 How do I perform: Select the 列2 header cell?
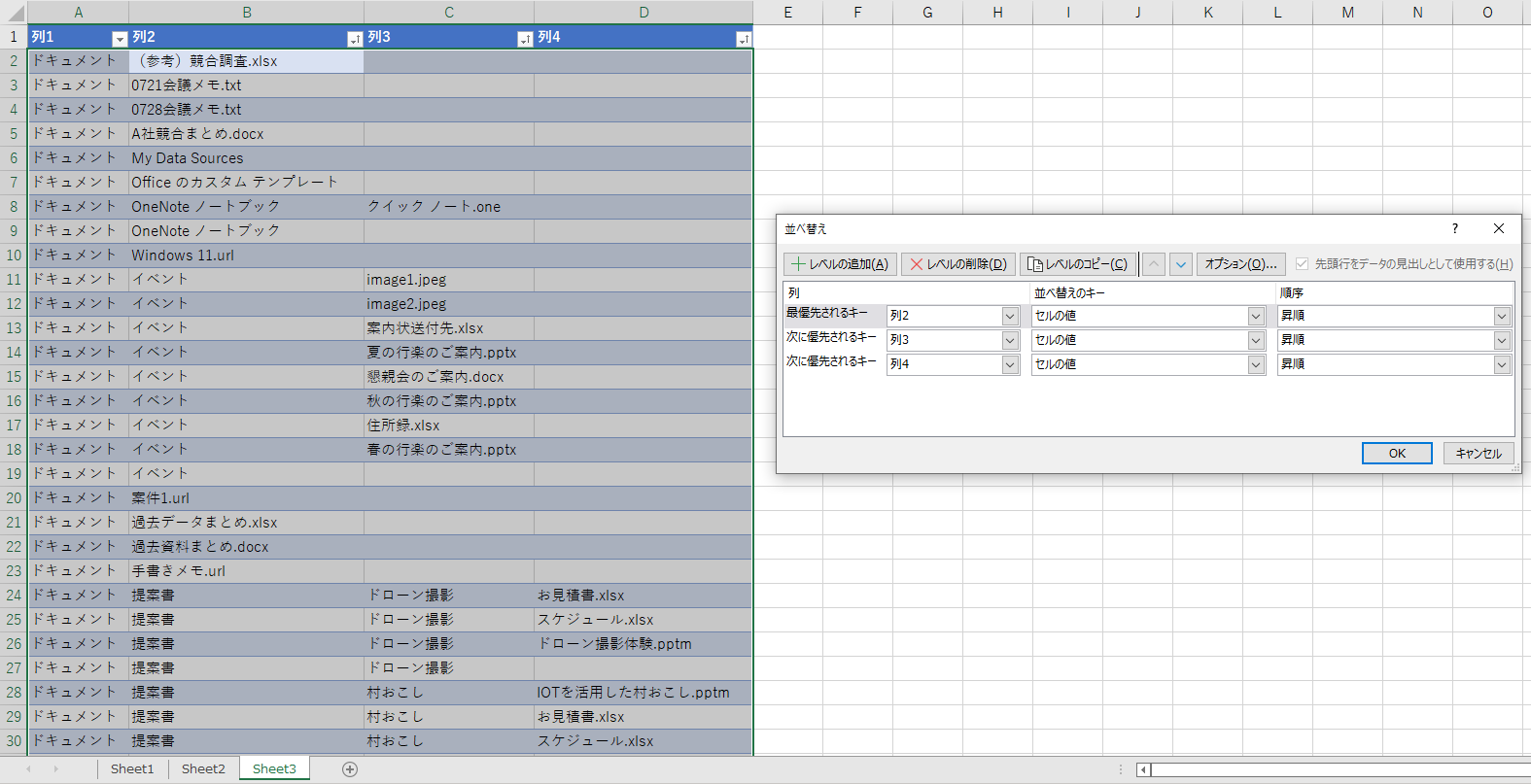click(x=246, y=37)
